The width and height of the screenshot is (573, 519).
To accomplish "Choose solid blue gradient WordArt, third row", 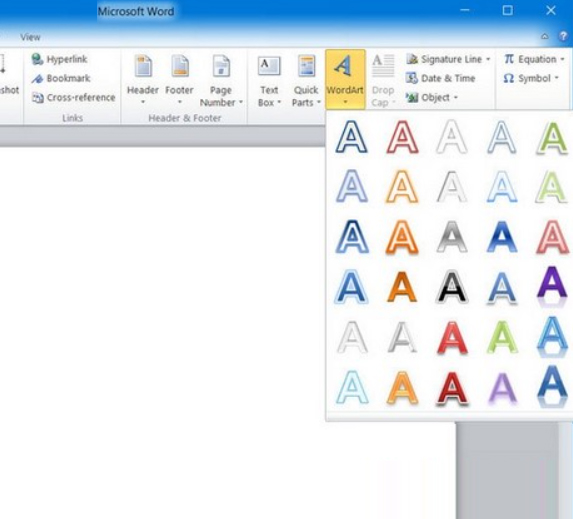I will (x=502, y=236).
